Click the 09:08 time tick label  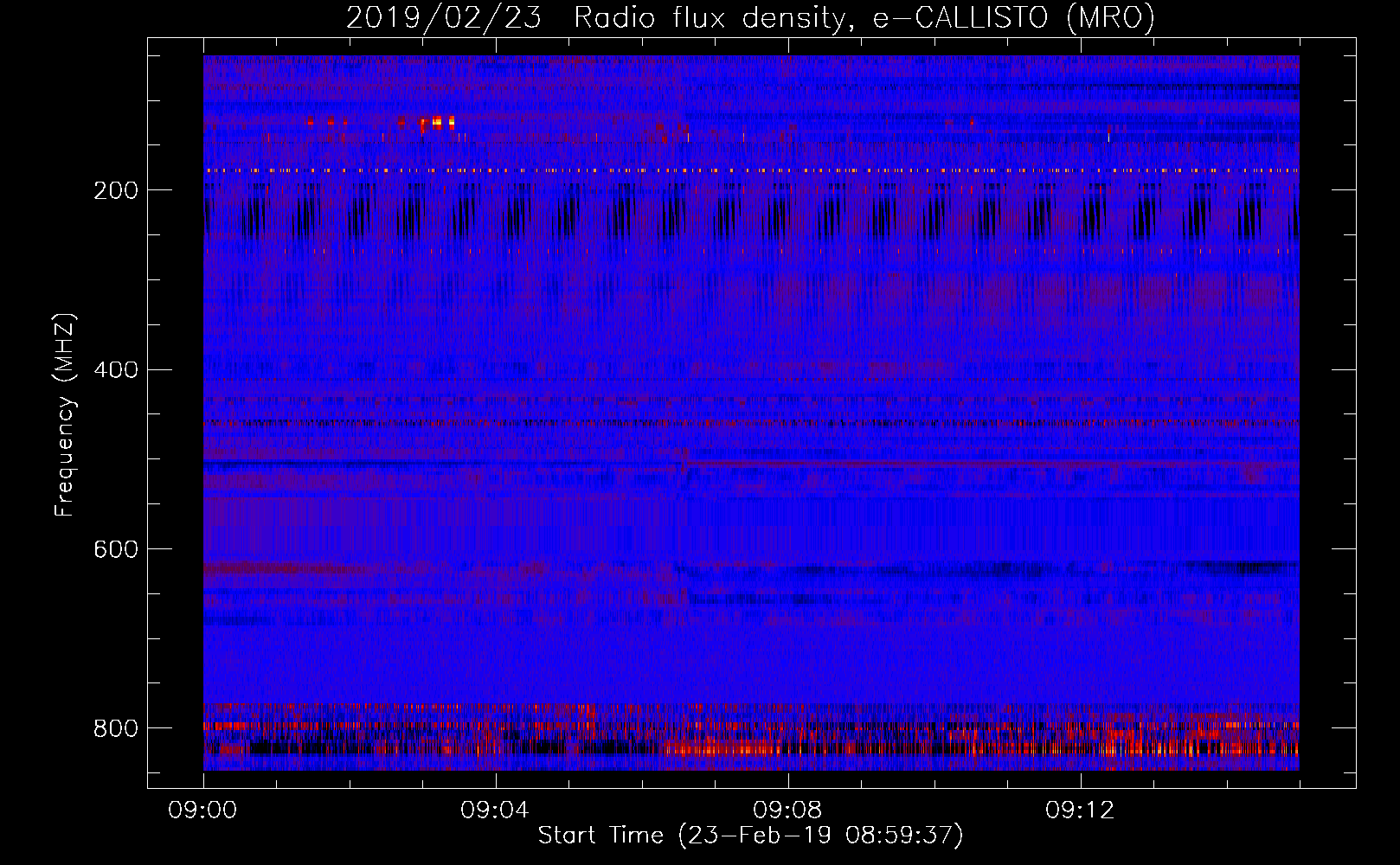click(x=787, y=811)
